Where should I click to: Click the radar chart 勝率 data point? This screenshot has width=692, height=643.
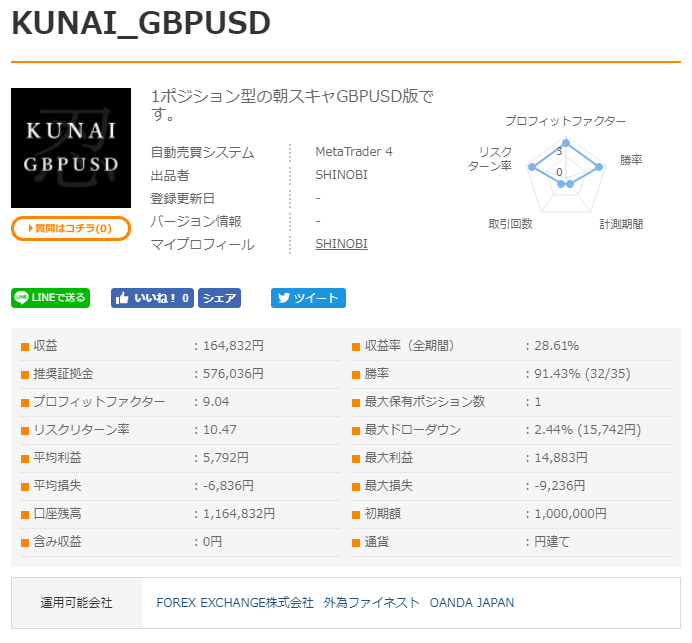pos(599,167)
